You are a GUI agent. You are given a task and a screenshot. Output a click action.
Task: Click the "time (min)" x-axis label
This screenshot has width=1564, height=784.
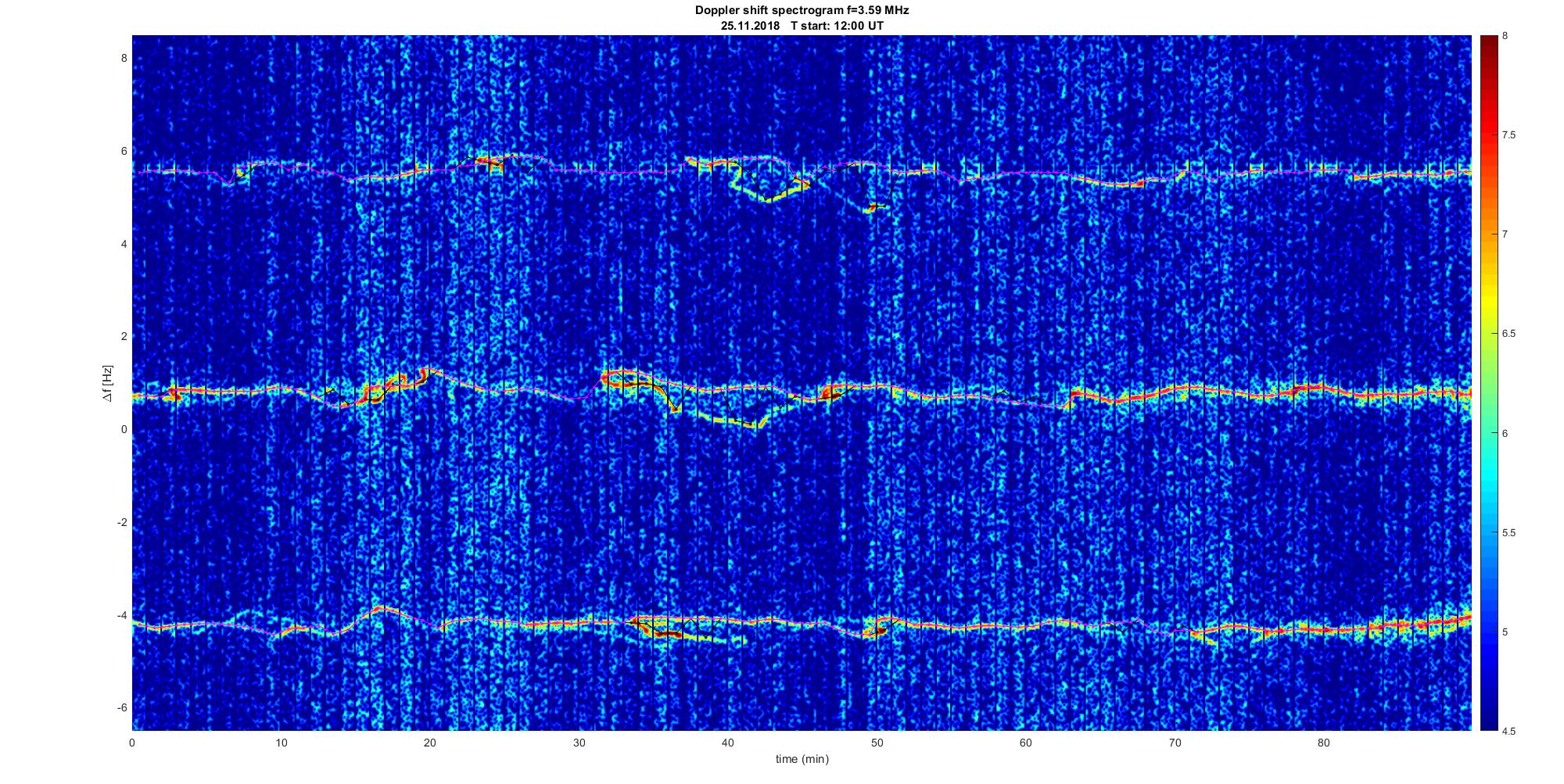(x=802, y=759)
